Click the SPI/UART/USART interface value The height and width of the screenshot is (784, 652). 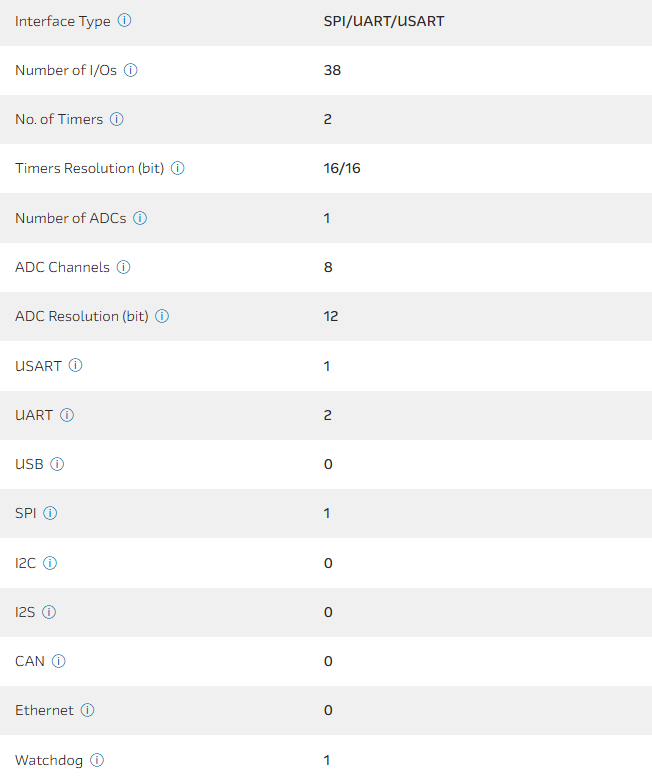pyautogui.click(x=384, y=21)
